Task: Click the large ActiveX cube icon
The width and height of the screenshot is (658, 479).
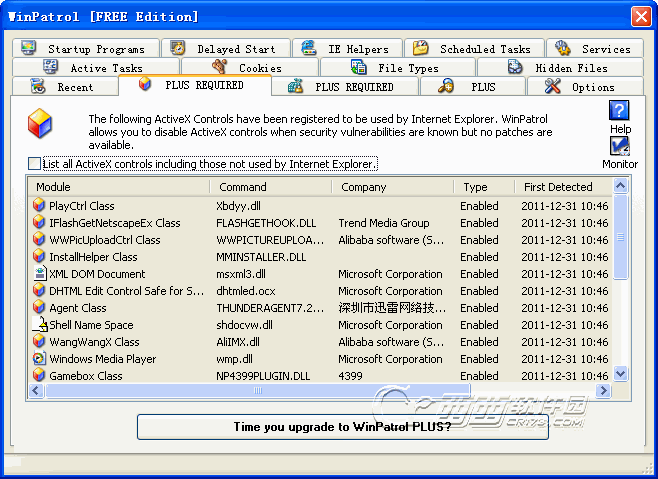Action: point(40,123)
